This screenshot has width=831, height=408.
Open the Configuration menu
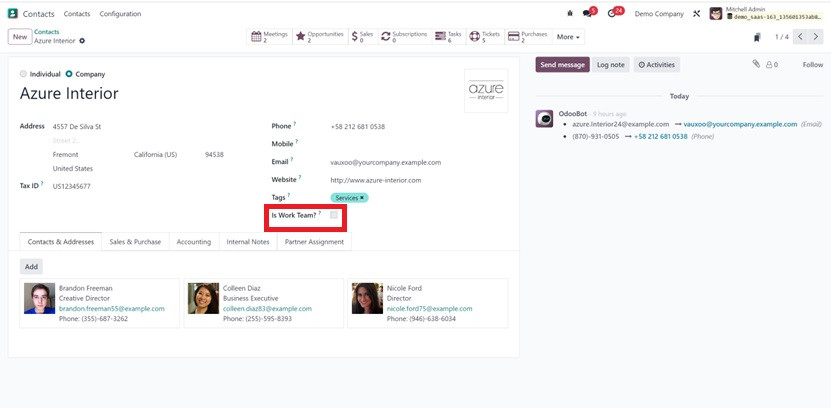click(120, 14)
